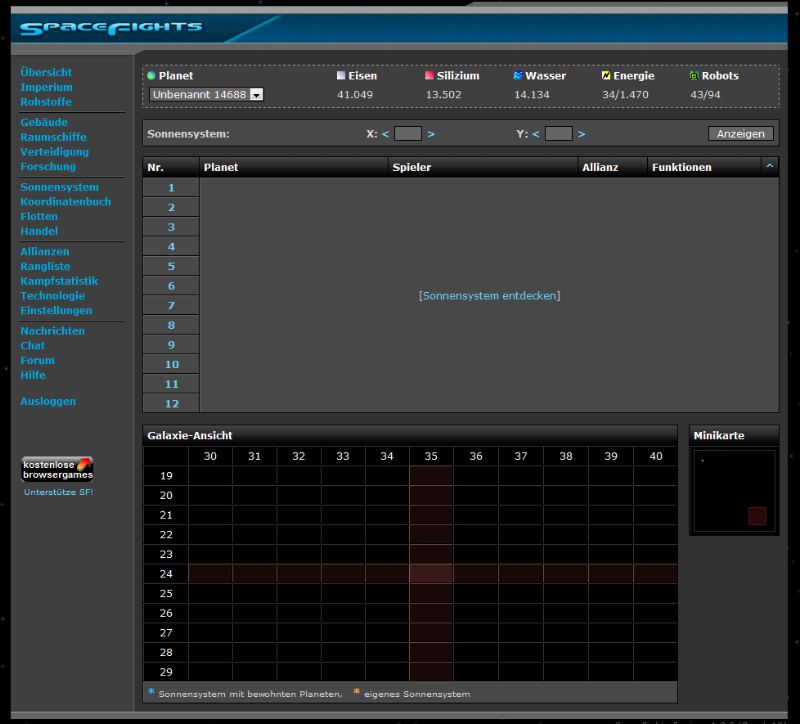Click the Sonnensystem entdecken link
The width and height of the screenshot is (800, 724).
tap(489, 296)
